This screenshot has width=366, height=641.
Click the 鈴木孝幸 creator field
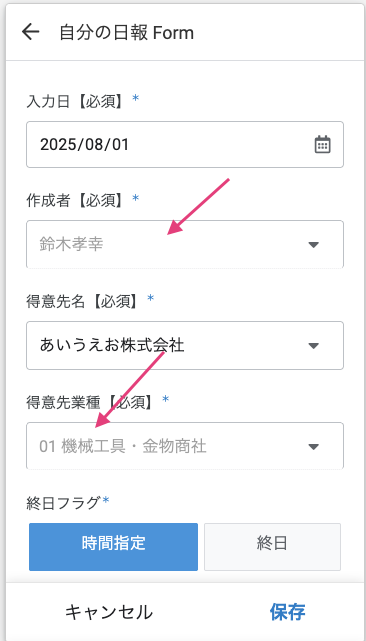click(x=185, y=244)
